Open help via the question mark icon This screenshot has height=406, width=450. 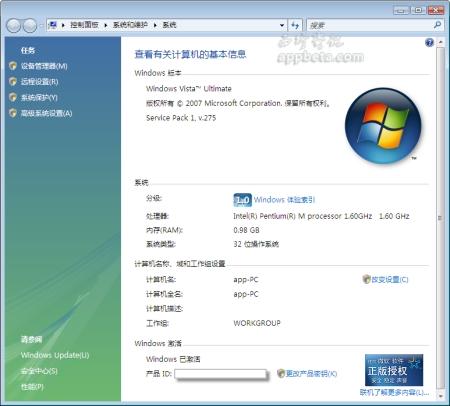click(x=429, y=42)
